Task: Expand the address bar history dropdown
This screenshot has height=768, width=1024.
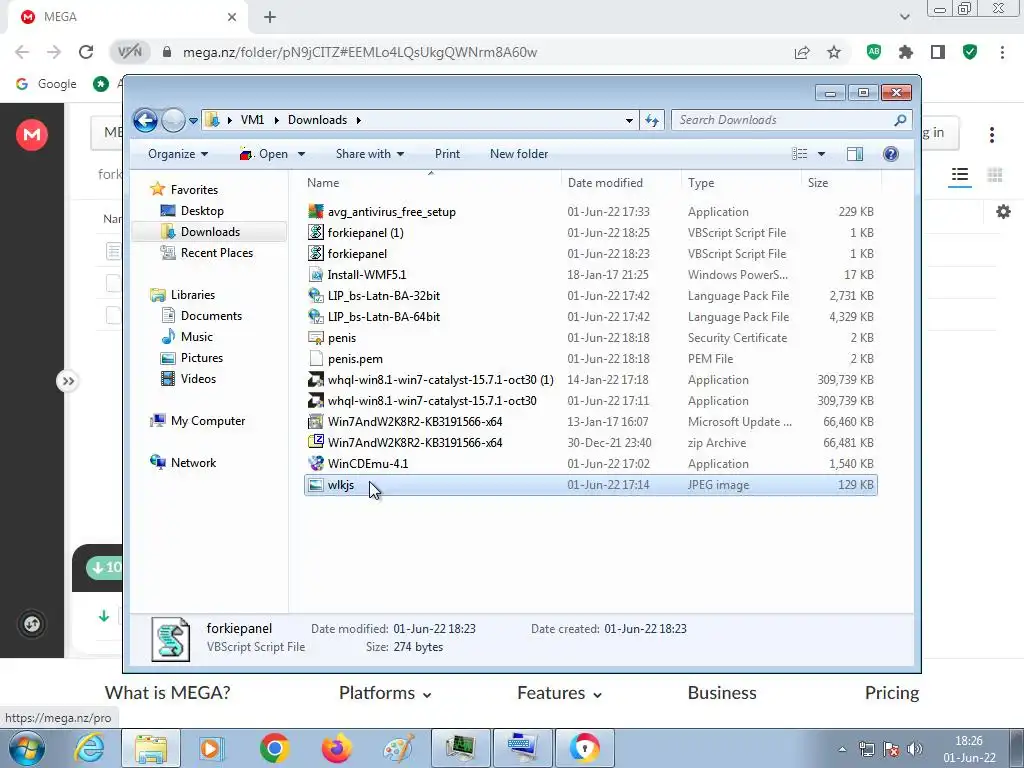Action: [629, 121]
